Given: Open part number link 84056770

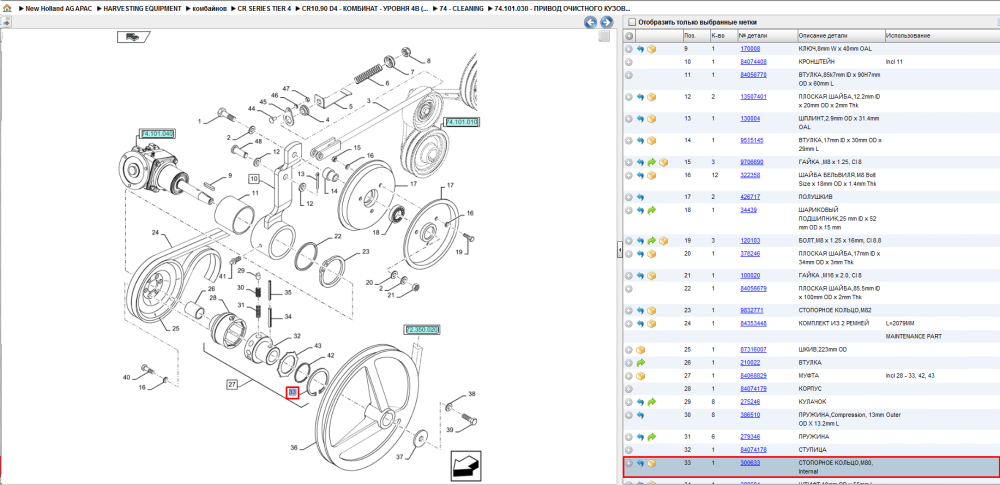Looking at the screenshot, I should (x=753, y=75).
